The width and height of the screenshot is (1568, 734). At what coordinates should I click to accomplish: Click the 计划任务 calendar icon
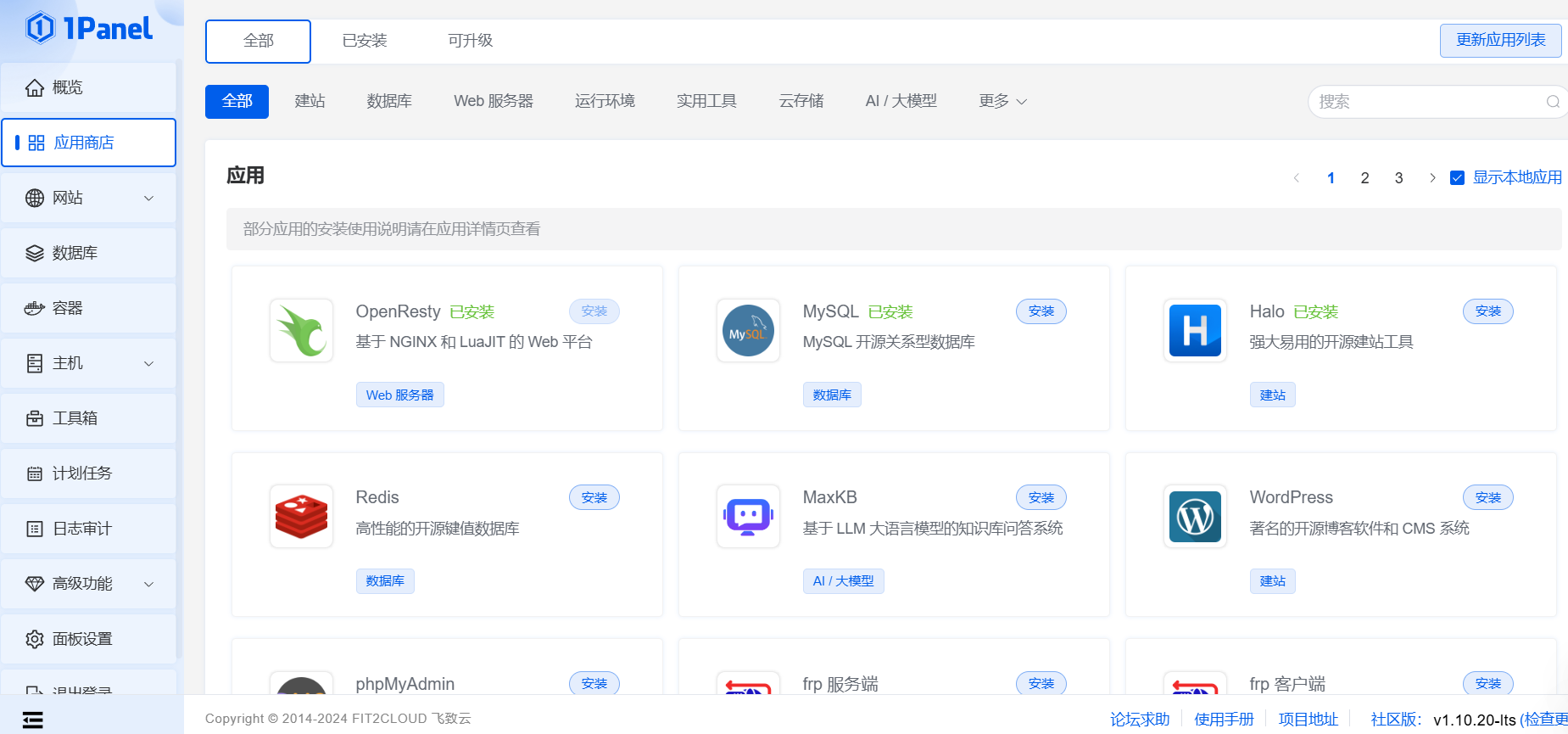pos(35,473)
